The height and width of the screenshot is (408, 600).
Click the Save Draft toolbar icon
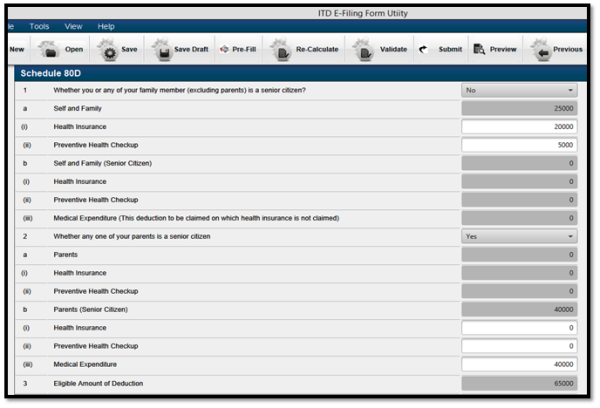[x=160, y=48]
